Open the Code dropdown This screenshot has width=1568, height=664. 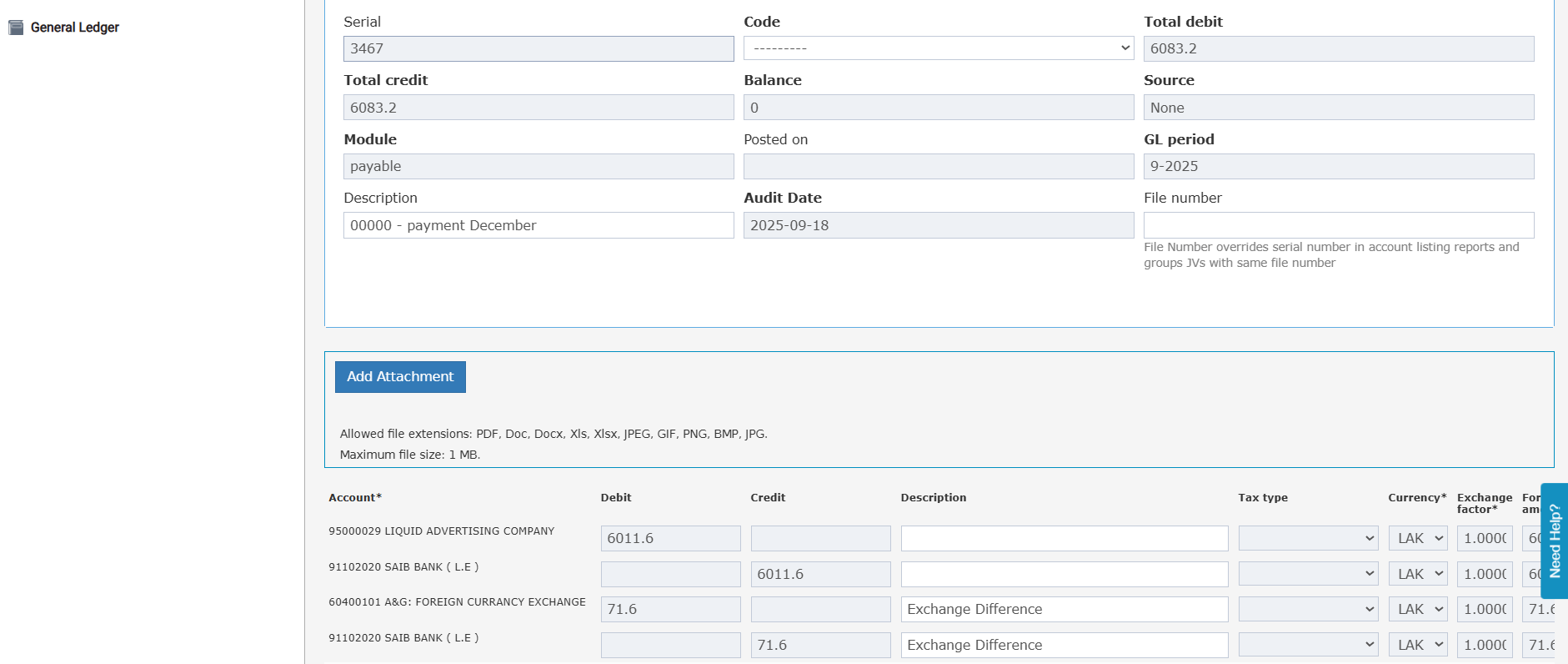[939, 48]
